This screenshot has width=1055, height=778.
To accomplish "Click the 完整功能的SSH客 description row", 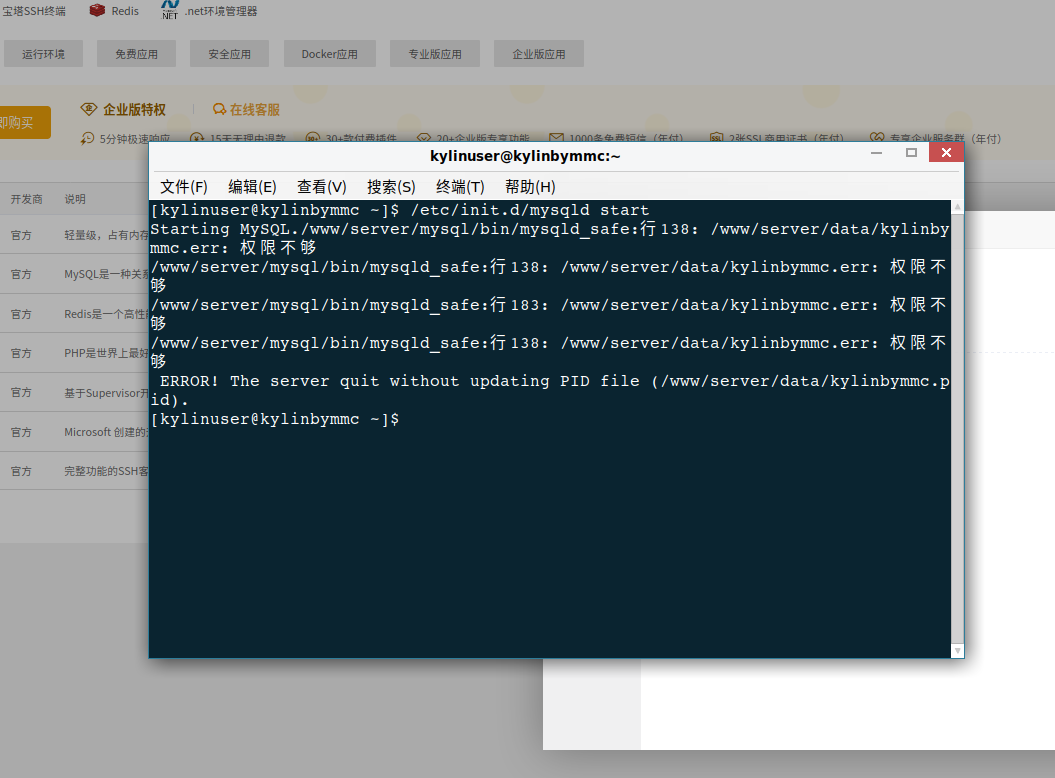I will [74, 471].
